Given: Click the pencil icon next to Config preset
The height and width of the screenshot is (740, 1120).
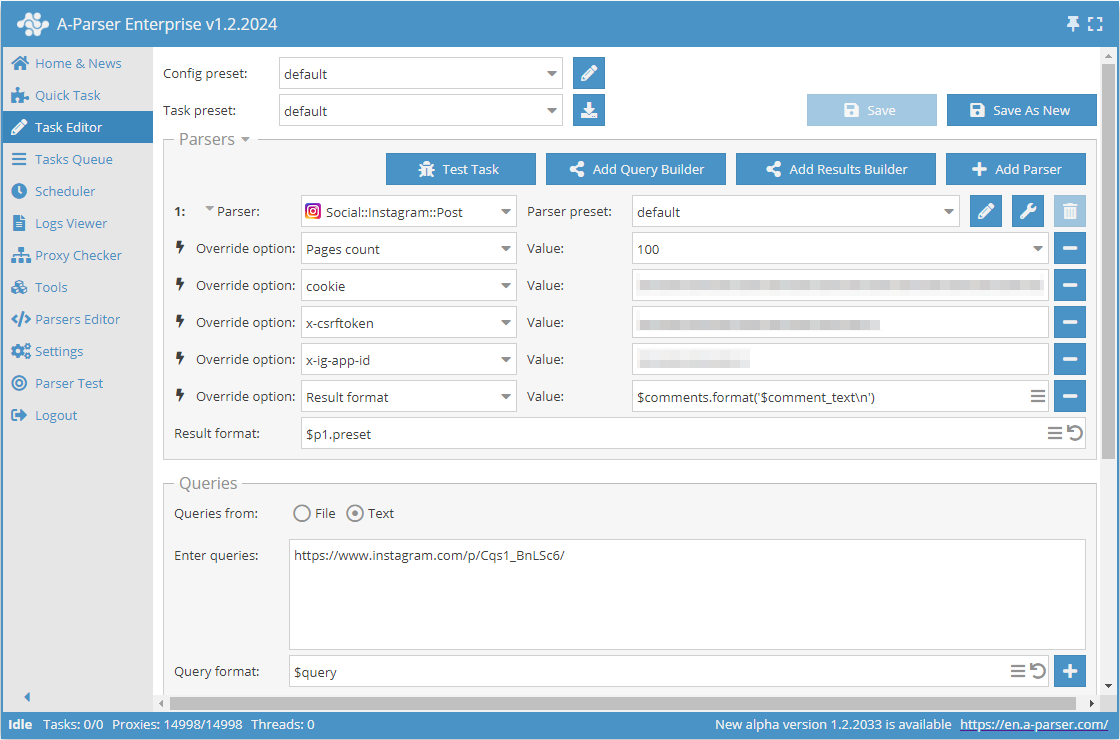Looking at the screenshot, I should click(x=589, y=74).
